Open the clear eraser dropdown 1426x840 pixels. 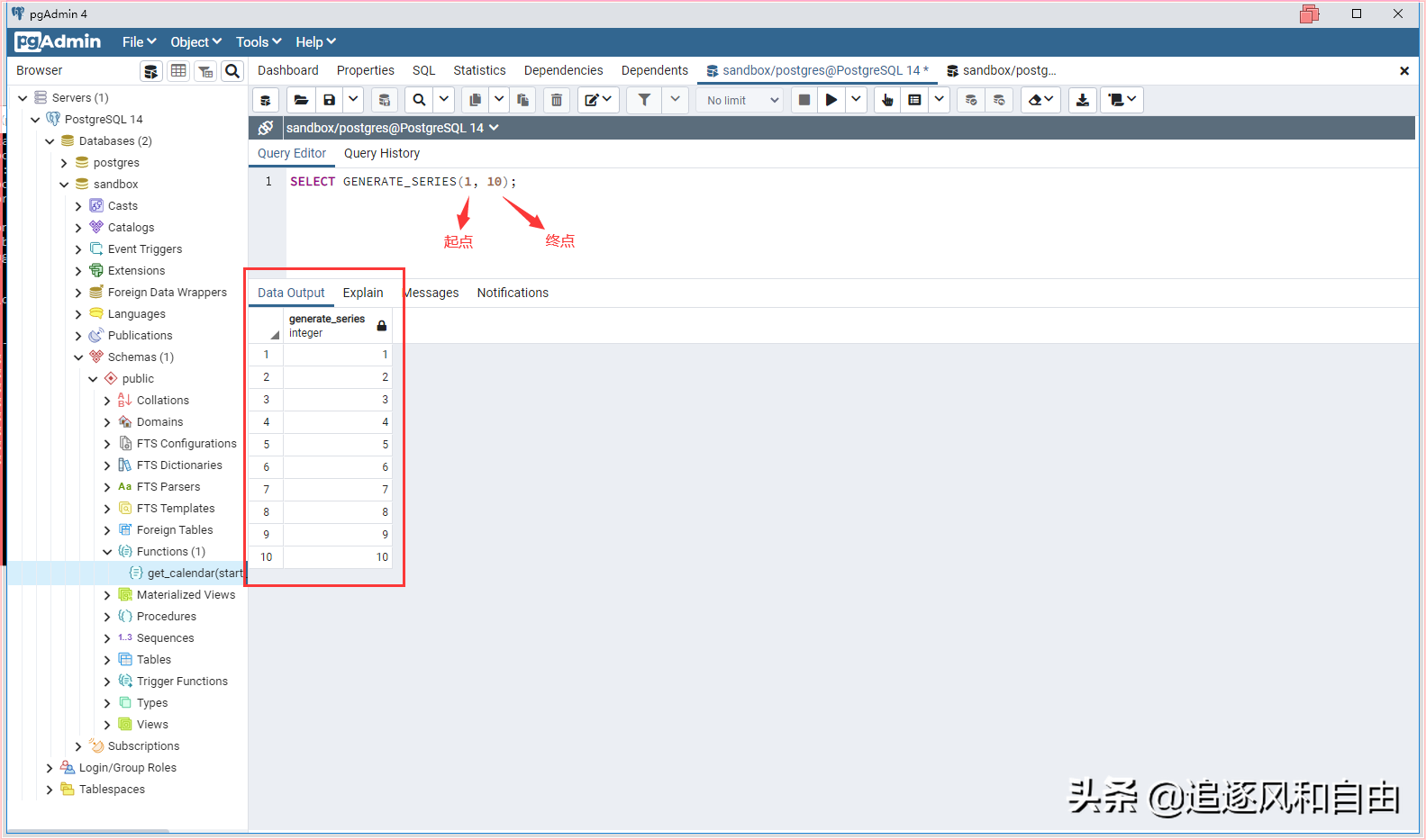[1040, 100]
